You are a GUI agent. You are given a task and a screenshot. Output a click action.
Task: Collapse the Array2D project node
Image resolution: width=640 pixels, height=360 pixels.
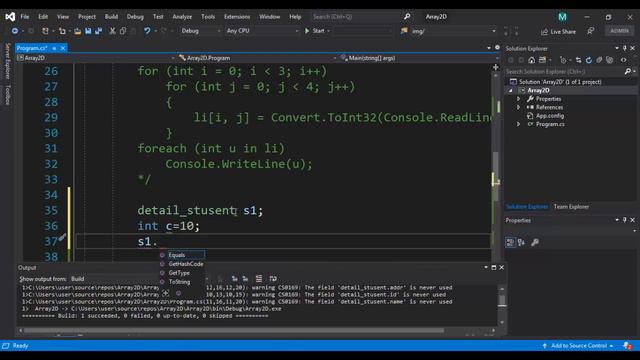pyautogui.click(x=510, y=91)
